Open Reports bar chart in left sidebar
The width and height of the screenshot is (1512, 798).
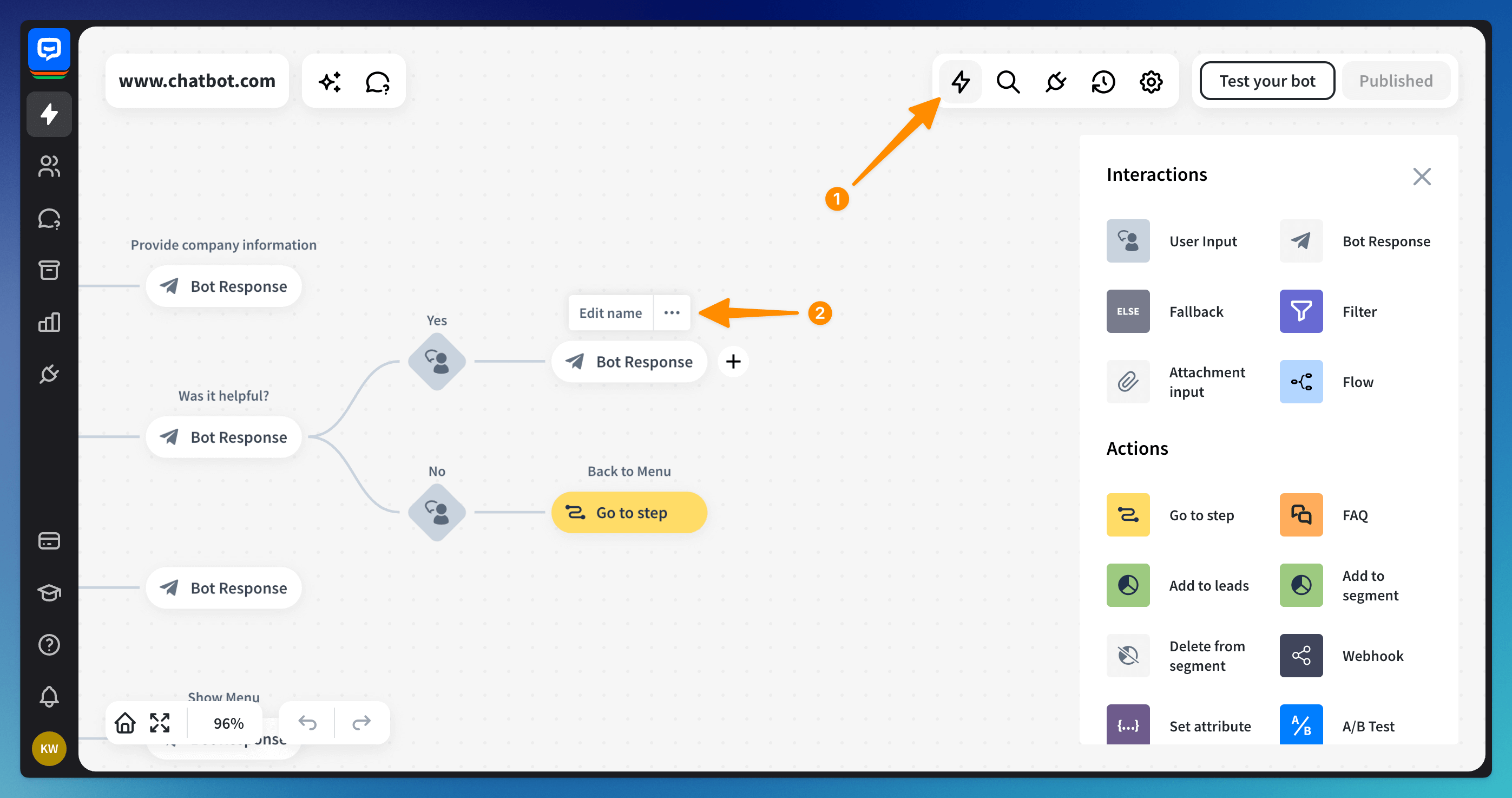49,322
